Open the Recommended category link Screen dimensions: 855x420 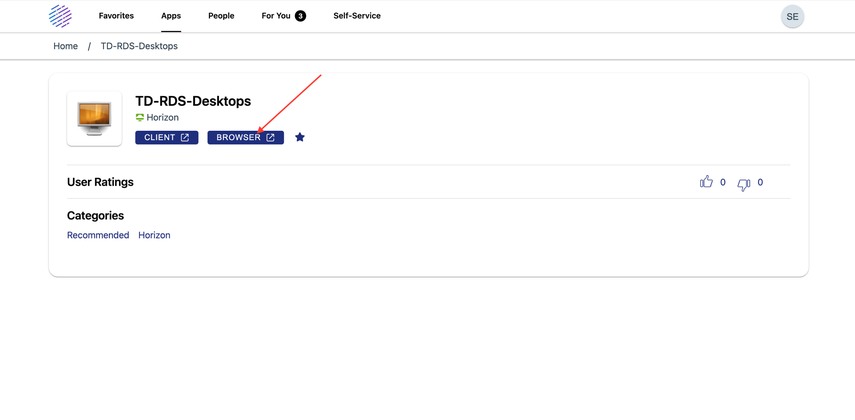pos(98,235)
